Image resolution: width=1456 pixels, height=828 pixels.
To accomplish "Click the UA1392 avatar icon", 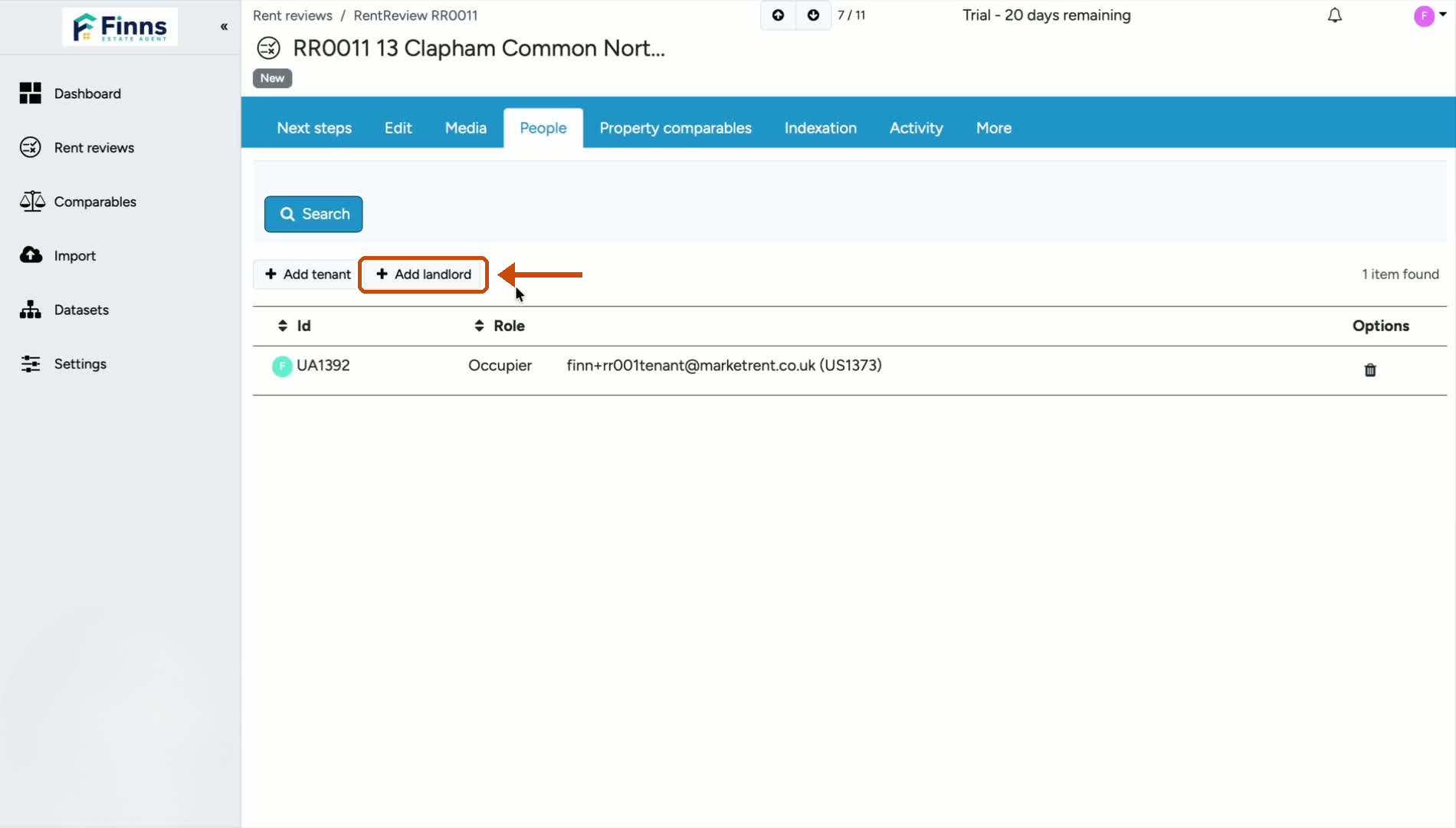I will coord(282,366).
